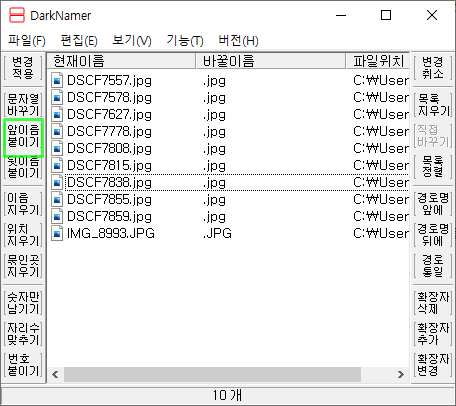Click the file path in IMG_8993.JPG row
This screenshot has width=456, height=406.
click(381, 234)
